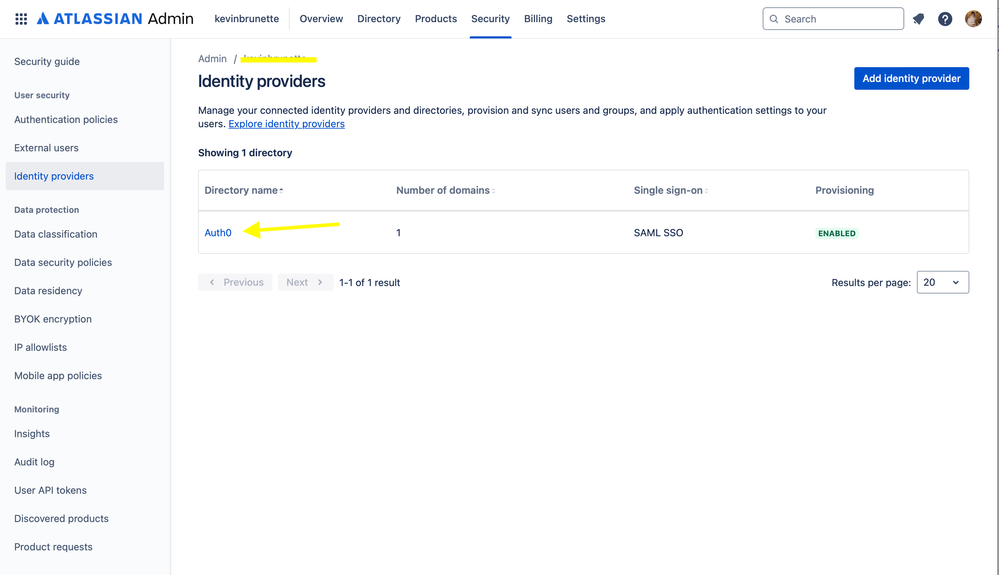
Task: Click the Next page button
Action: (x=305, y=282)
